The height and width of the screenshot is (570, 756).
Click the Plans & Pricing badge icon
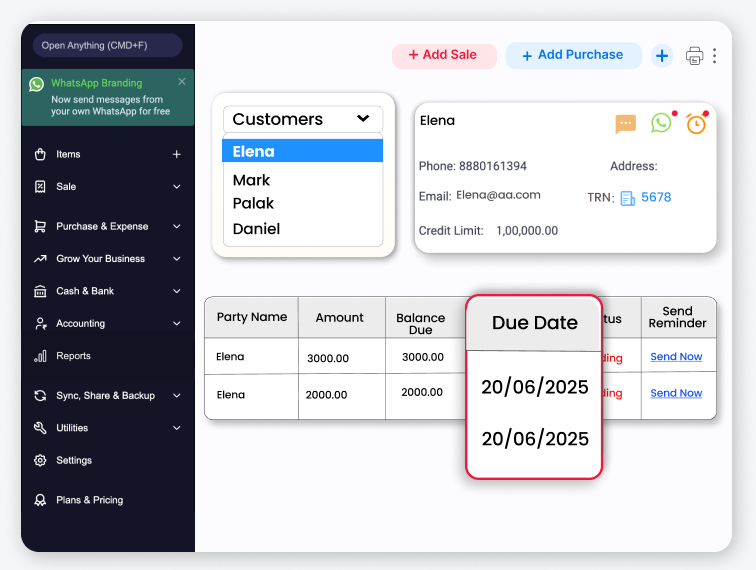[40, 500]
